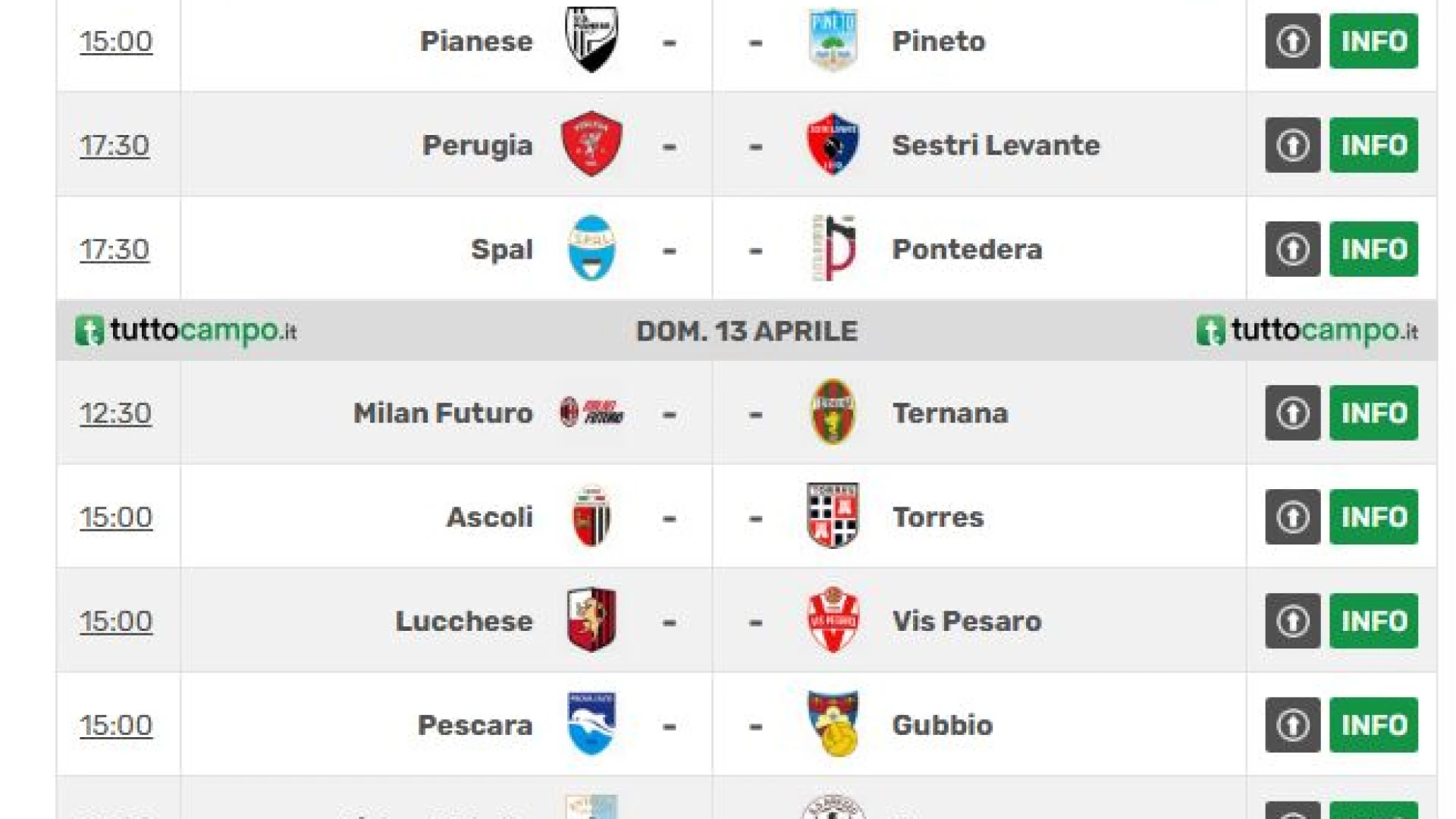The image size is (1456, 819).
Task: Click the Ternana club crest
Action: (833, 412)
